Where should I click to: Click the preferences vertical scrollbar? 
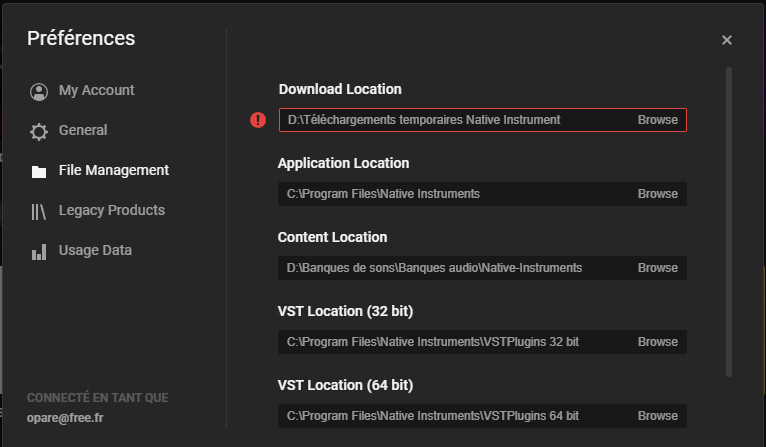729,220
